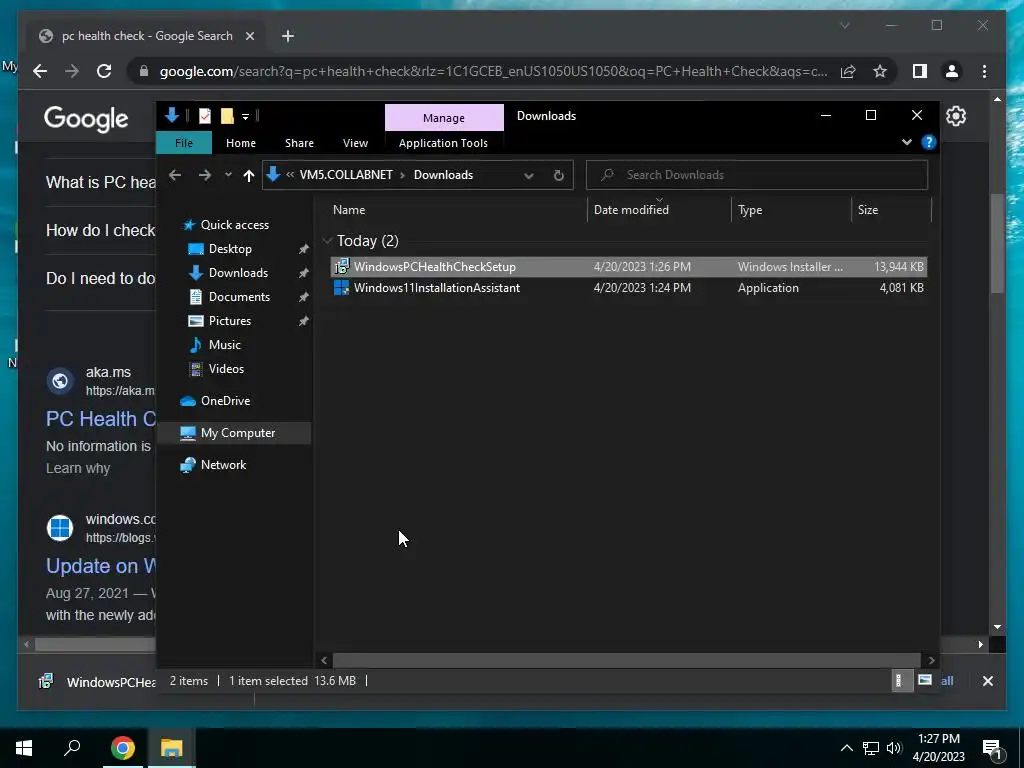Viewport: 1024px width, 768px height.
Task: Open the notification center icon
Action: point(993,748)
